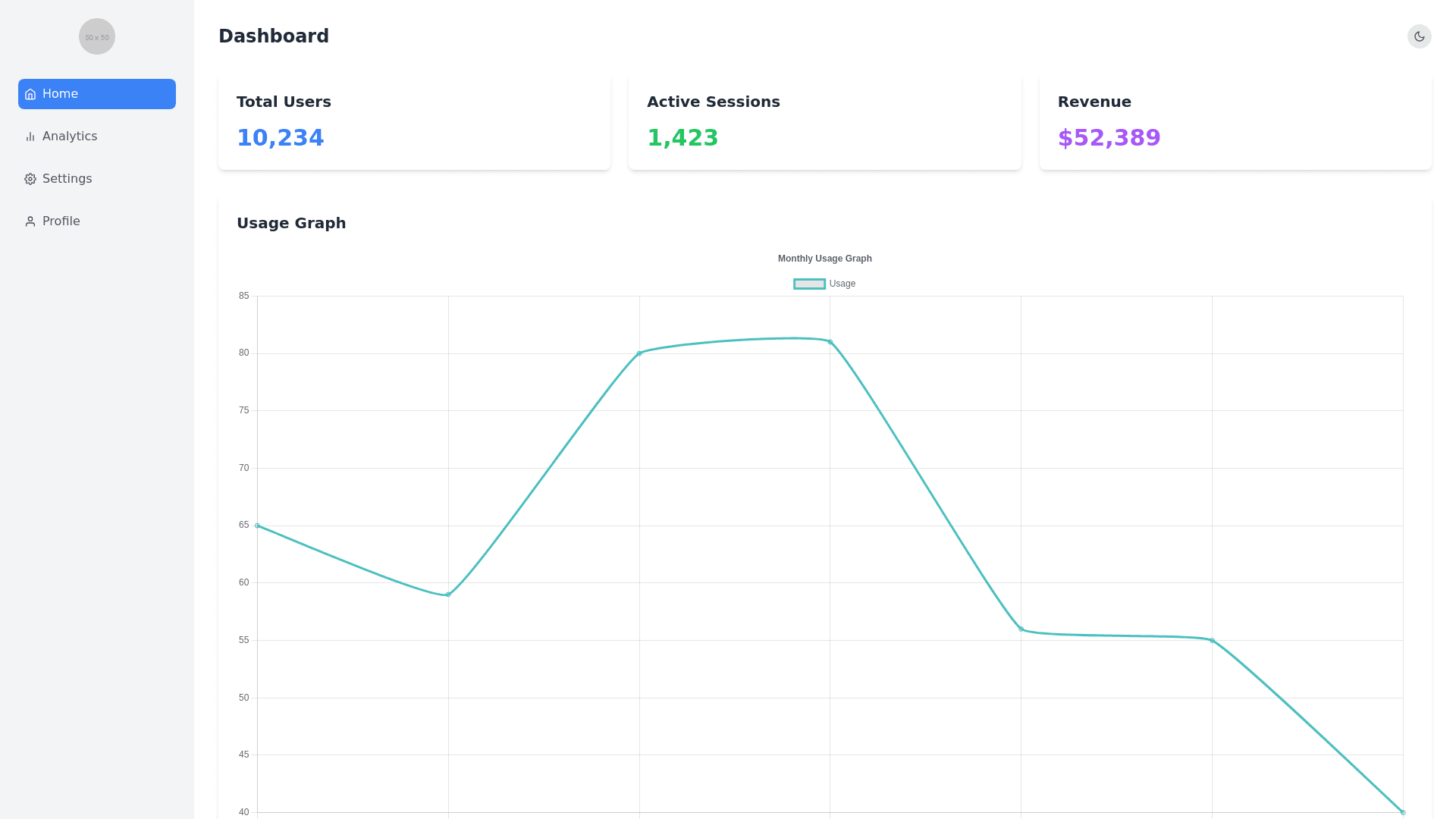This screenshot has width=1456, height=819.
Task: Click the chart peak point at 81
Action: [x=830, y=342]
